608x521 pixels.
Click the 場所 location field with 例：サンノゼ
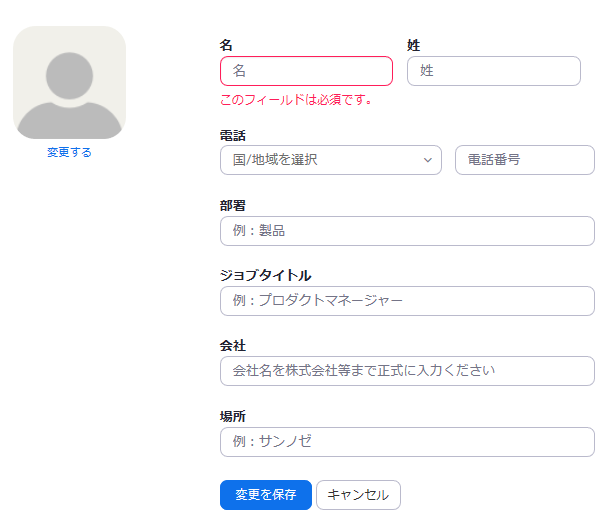tap(407, 442)
